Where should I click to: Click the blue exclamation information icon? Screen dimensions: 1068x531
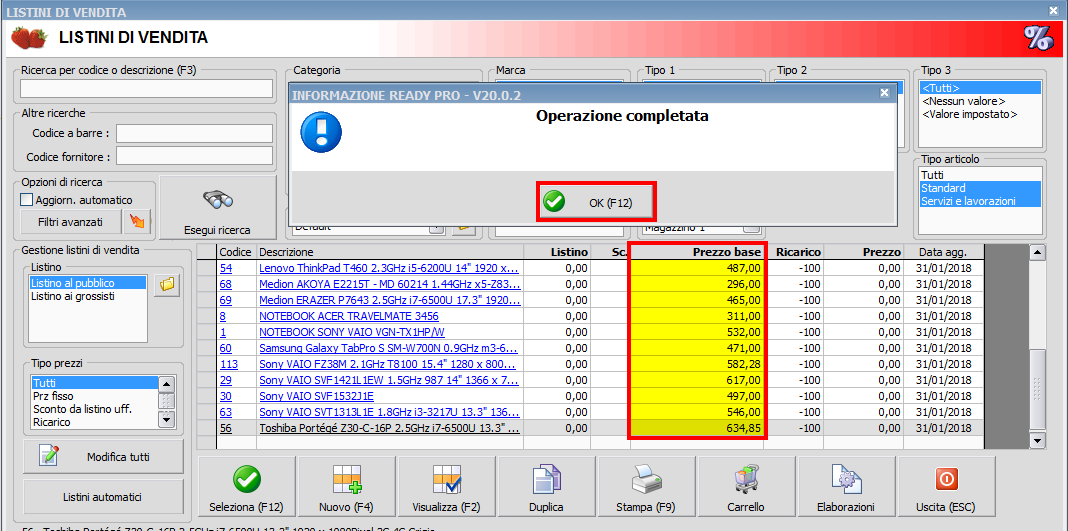(x=321, y=131)
